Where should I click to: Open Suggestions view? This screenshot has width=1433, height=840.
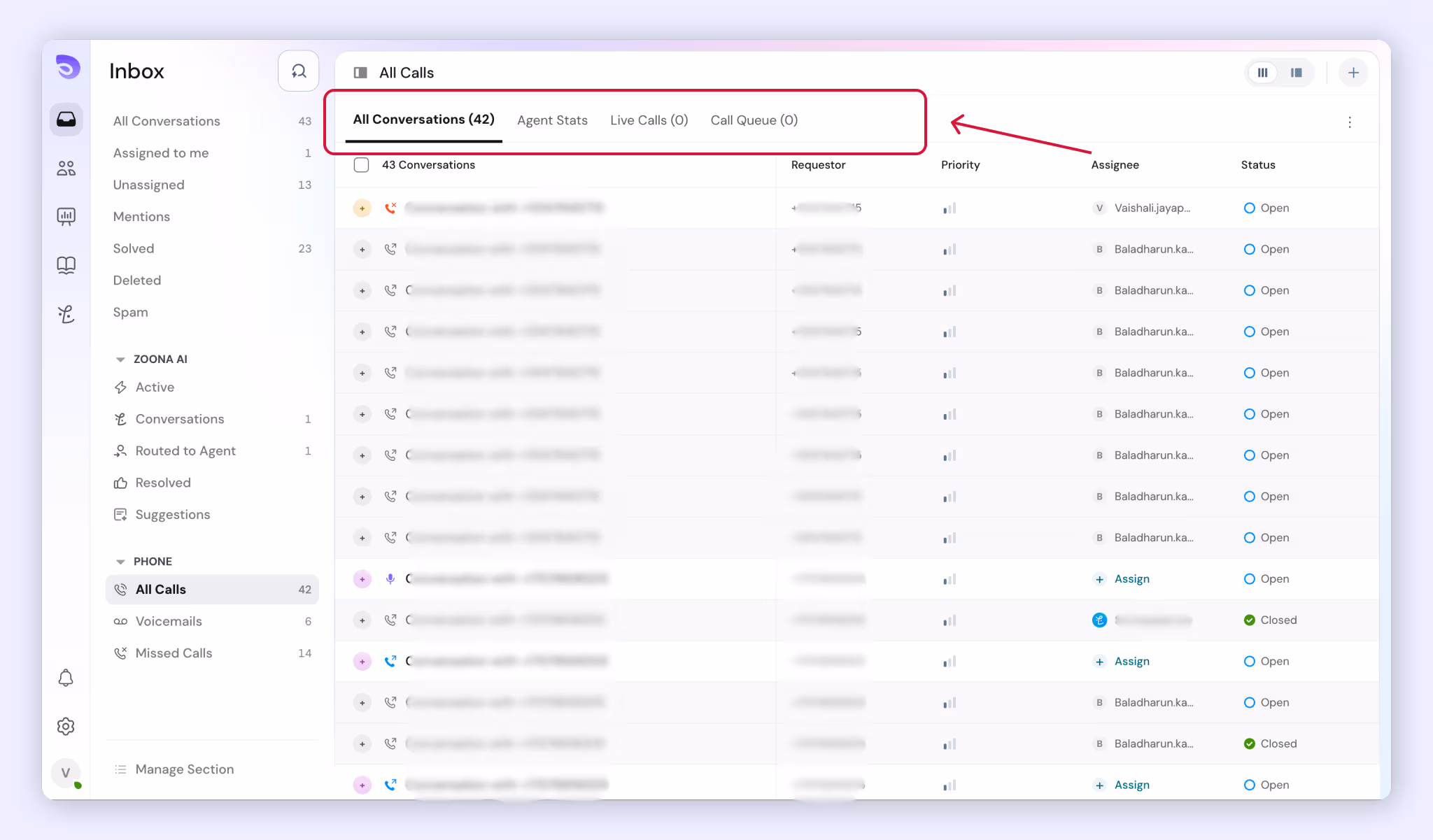click(x=212, y=515)
